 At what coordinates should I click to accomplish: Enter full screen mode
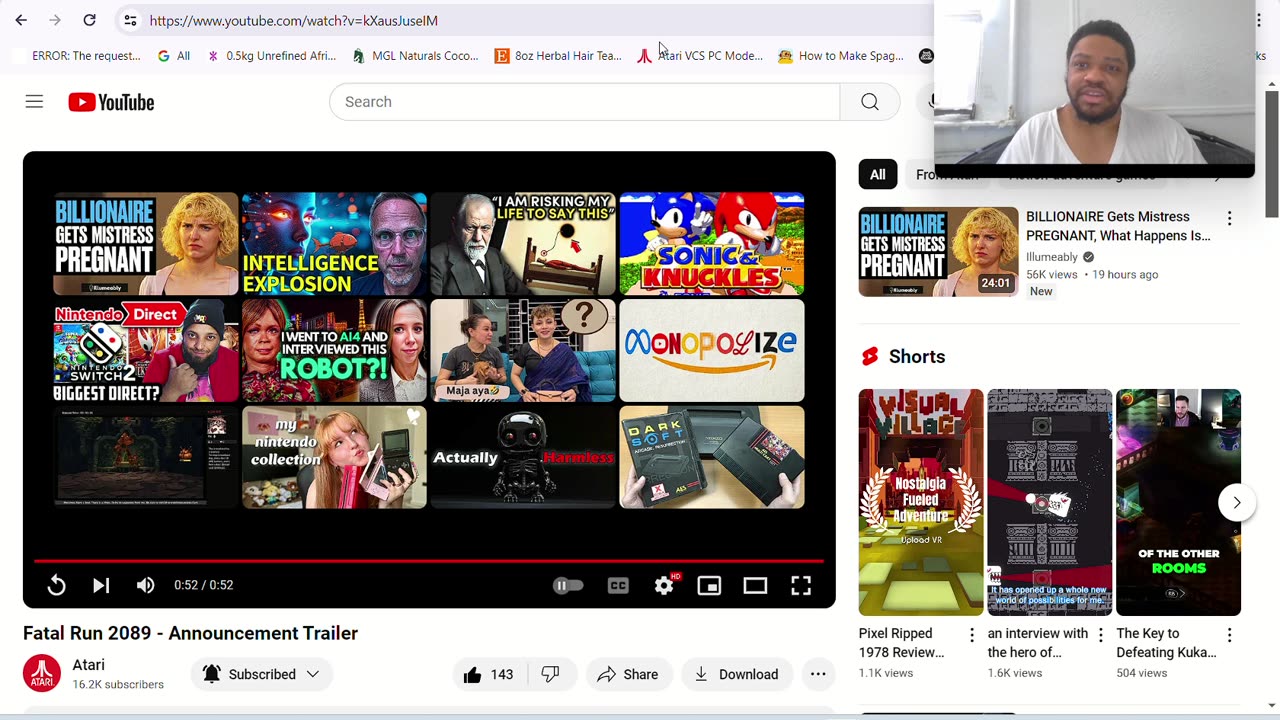click(801, 586)
